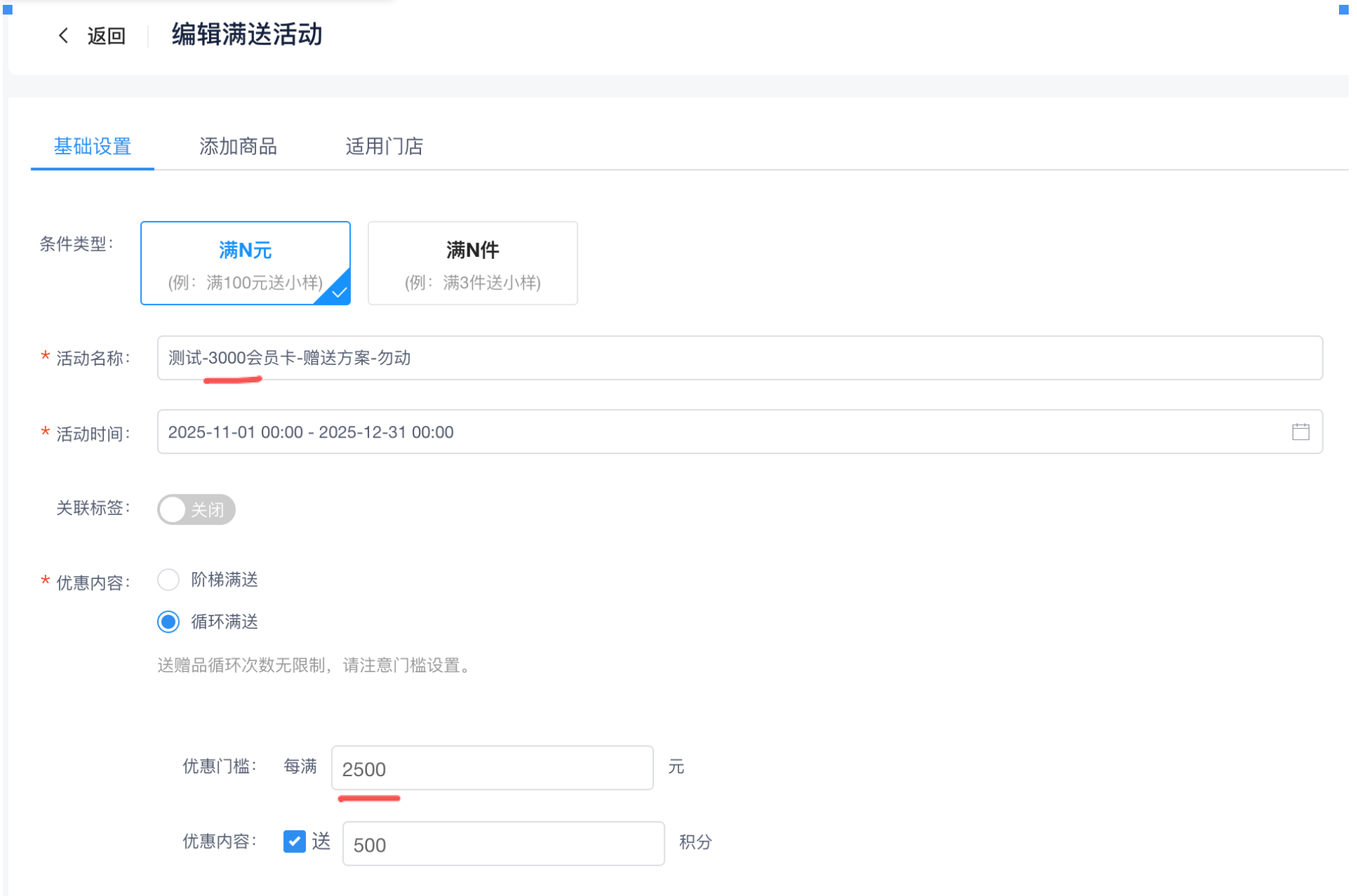Select the 满N元 condition type card

pos(245,263)
